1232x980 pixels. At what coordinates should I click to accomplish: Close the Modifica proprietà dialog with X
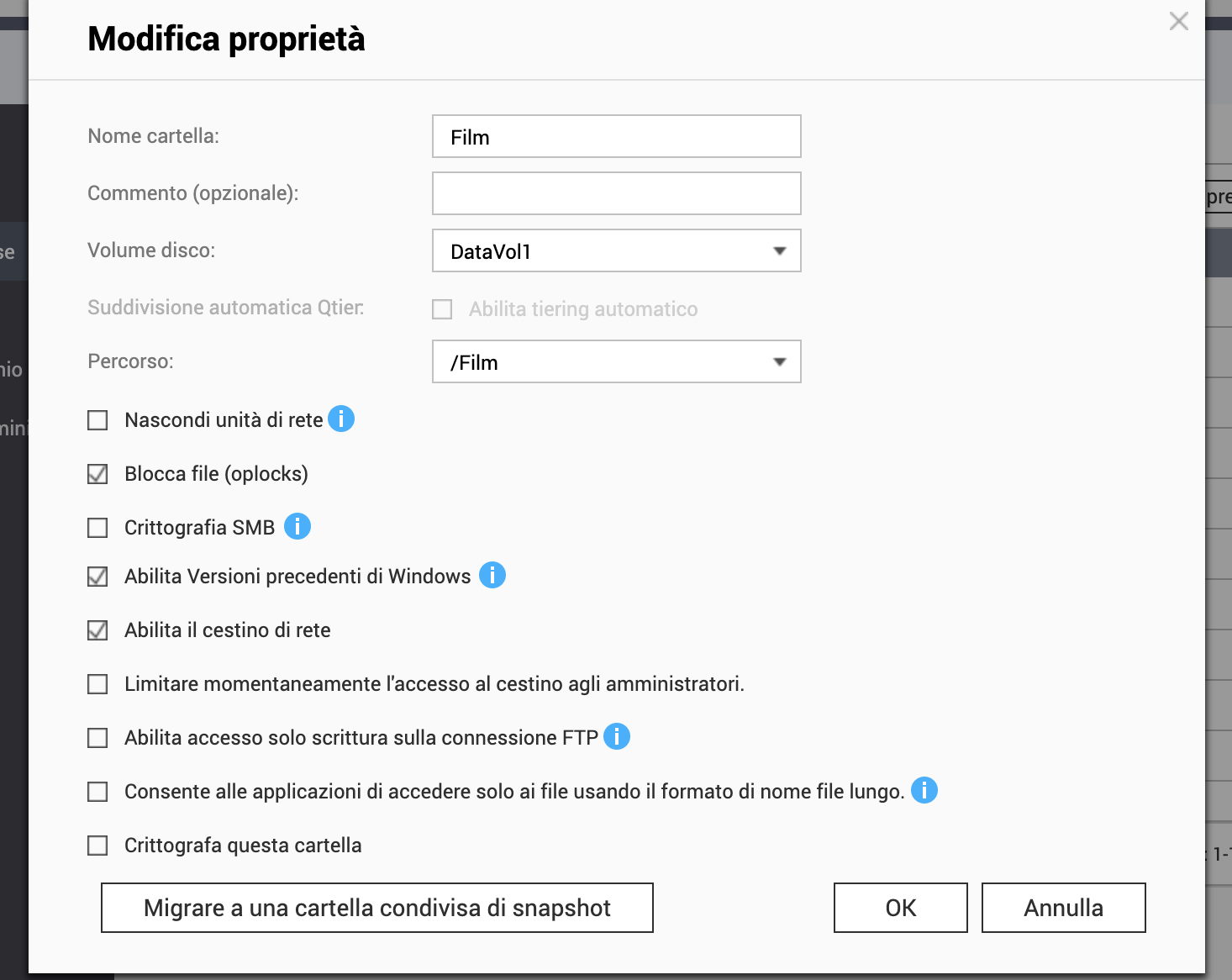(x=1179, y=21)
